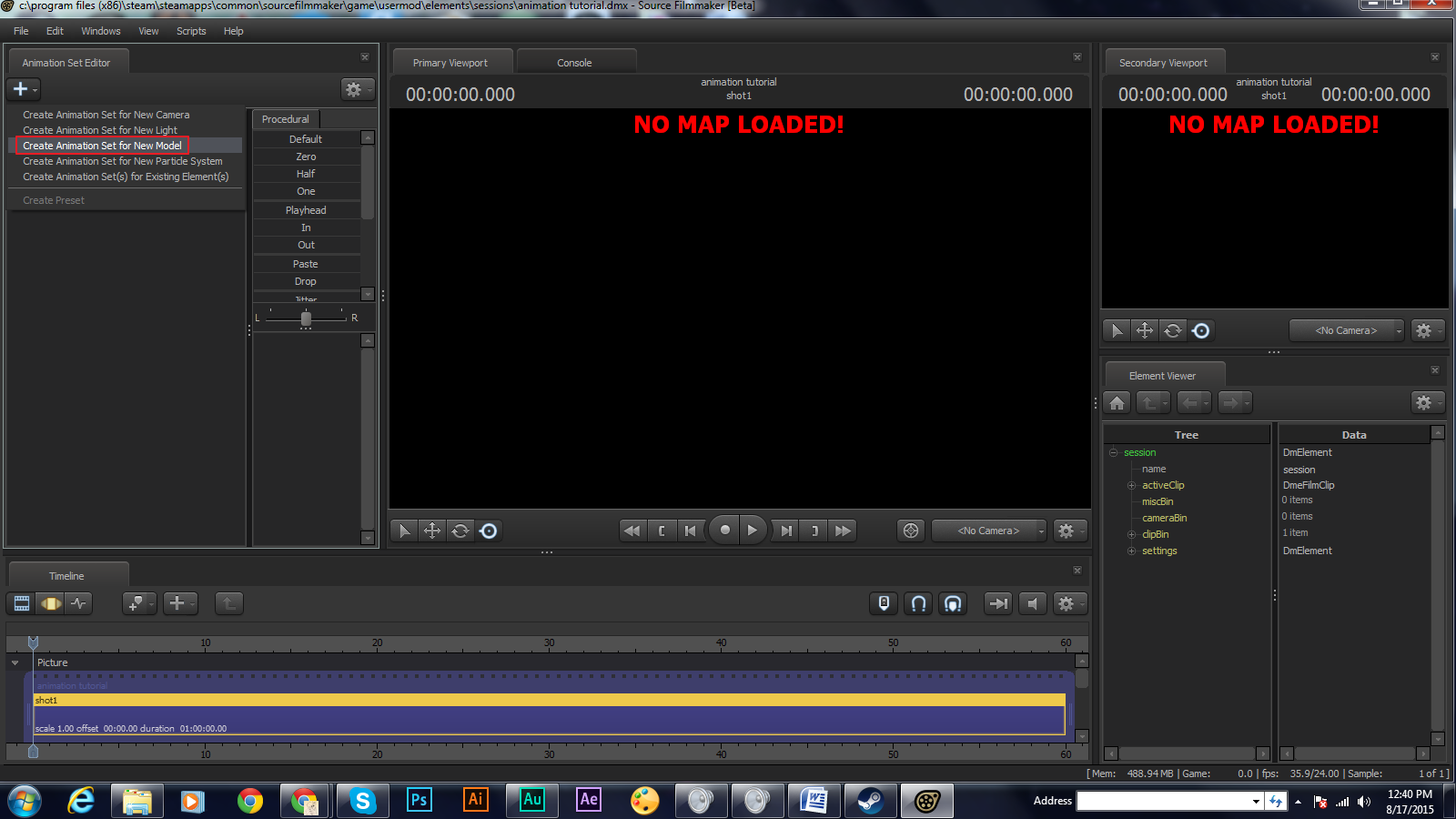Choose the move tool in Secondary Viewport
Screen dimensions: 1456x819
(1145, 330)
